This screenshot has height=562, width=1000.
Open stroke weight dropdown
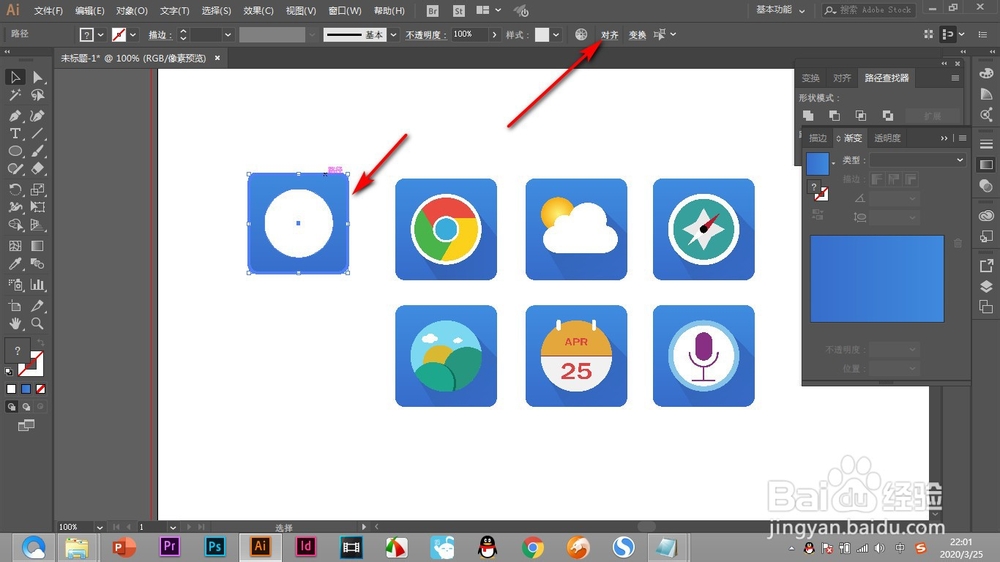coord(228,34)
